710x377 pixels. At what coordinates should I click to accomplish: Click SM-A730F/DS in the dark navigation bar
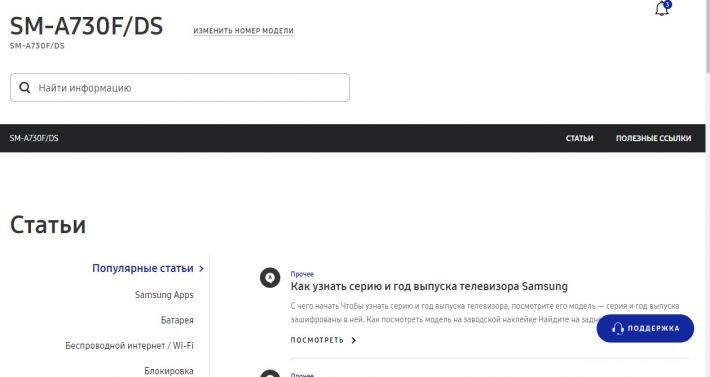(34, 138)
